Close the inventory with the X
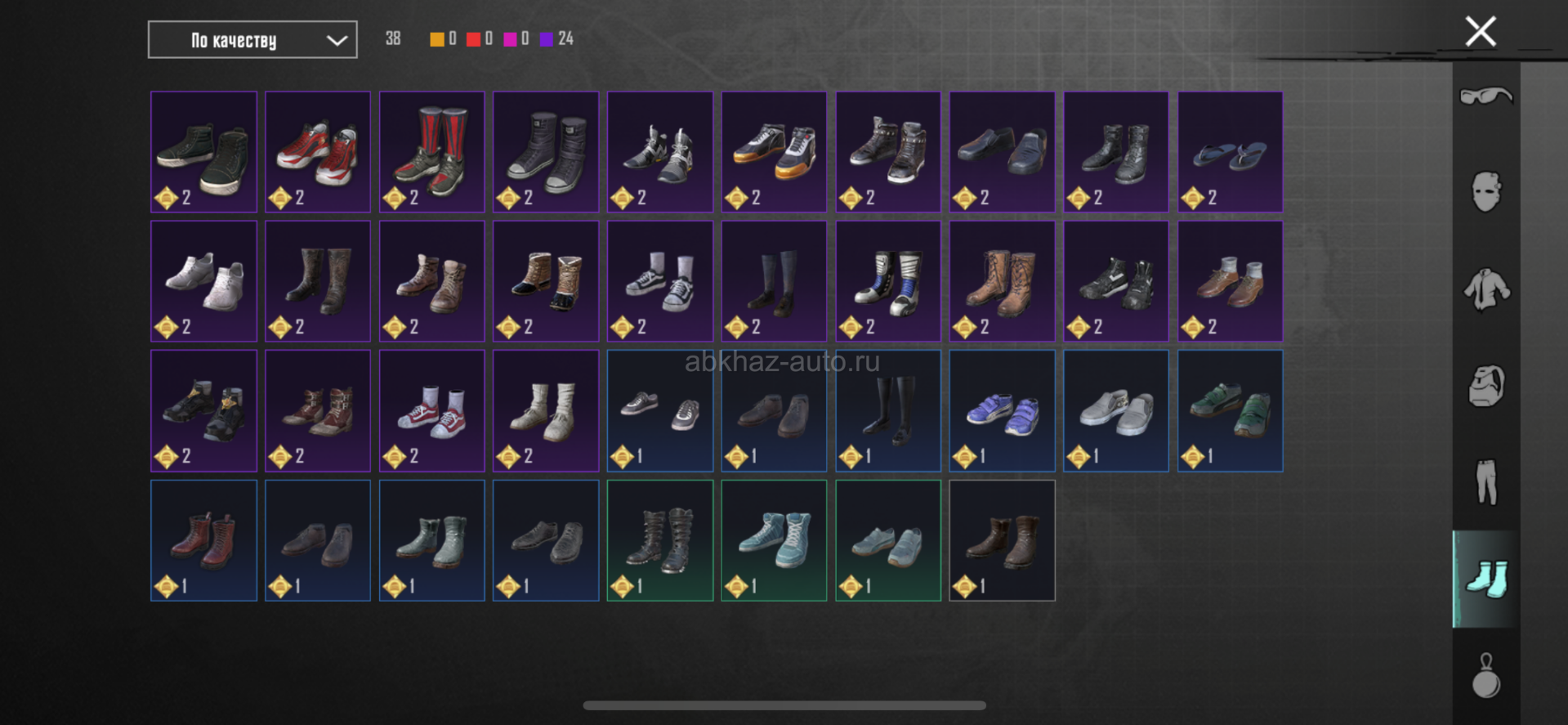The image size is (1568, 725). [x=1481, y=32]
